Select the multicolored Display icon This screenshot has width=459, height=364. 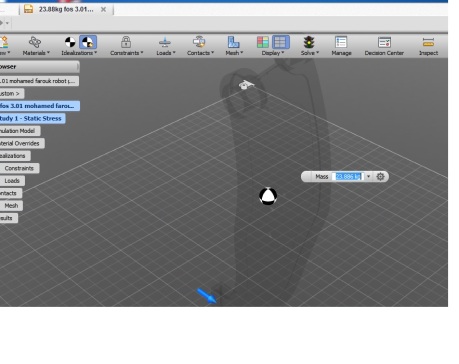263,42
